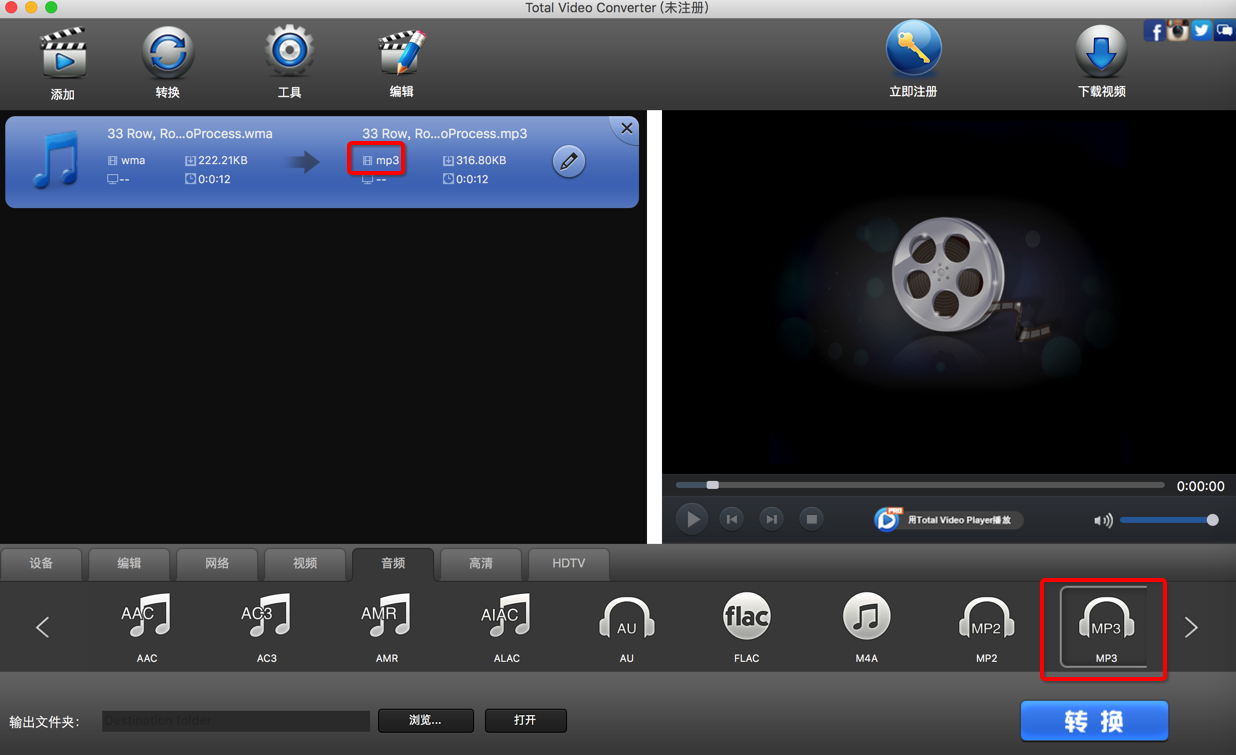The width and height of the screenshot is (1236, 755).
Task: Click the 0:00:00 playback time display
Action: [1200, 486]
